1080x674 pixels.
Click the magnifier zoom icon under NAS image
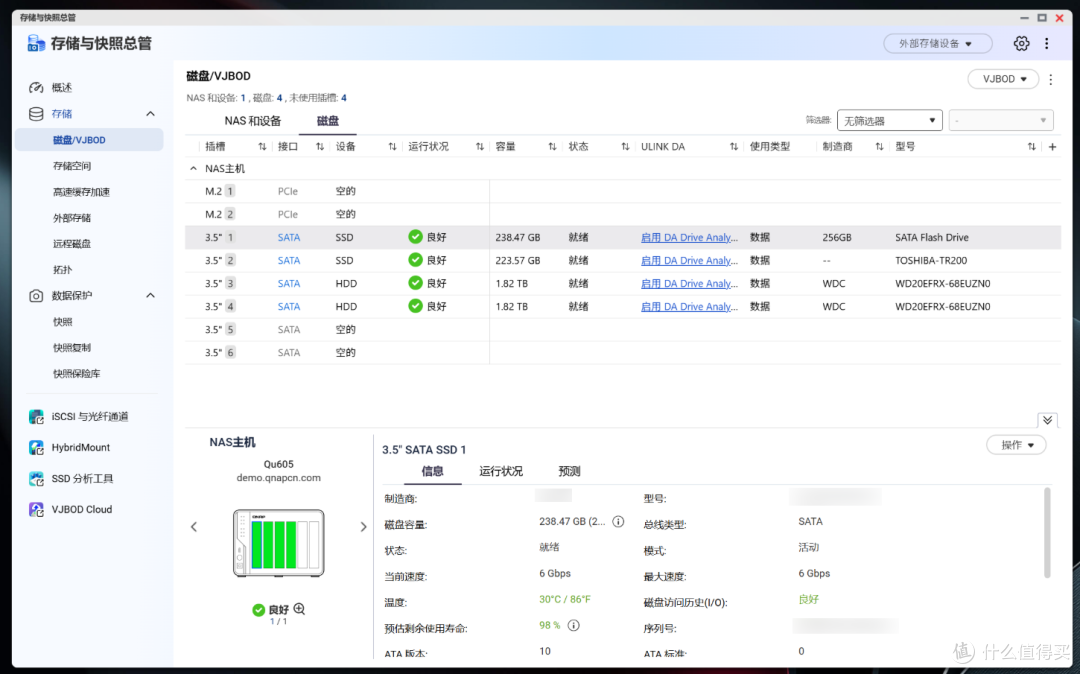coord(299,609)
